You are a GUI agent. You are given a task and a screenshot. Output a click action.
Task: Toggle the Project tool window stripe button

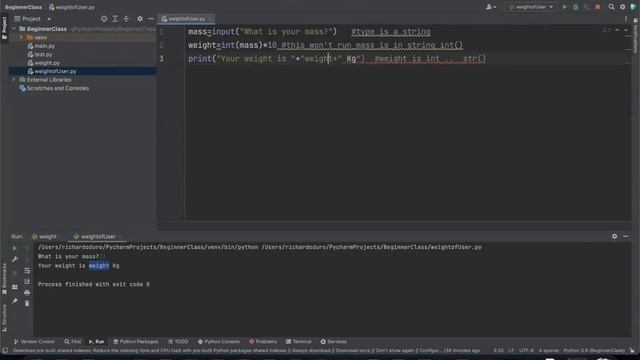[x=4, y=28]
